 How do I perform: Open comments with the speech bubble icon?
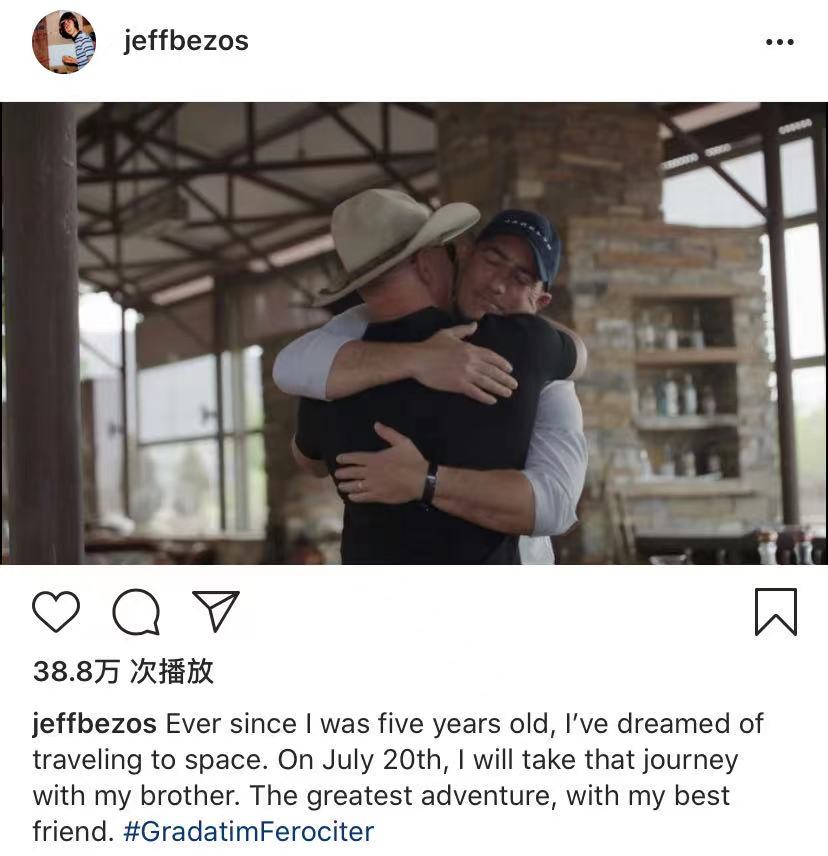pyautogui.click(x=136, y=611)
